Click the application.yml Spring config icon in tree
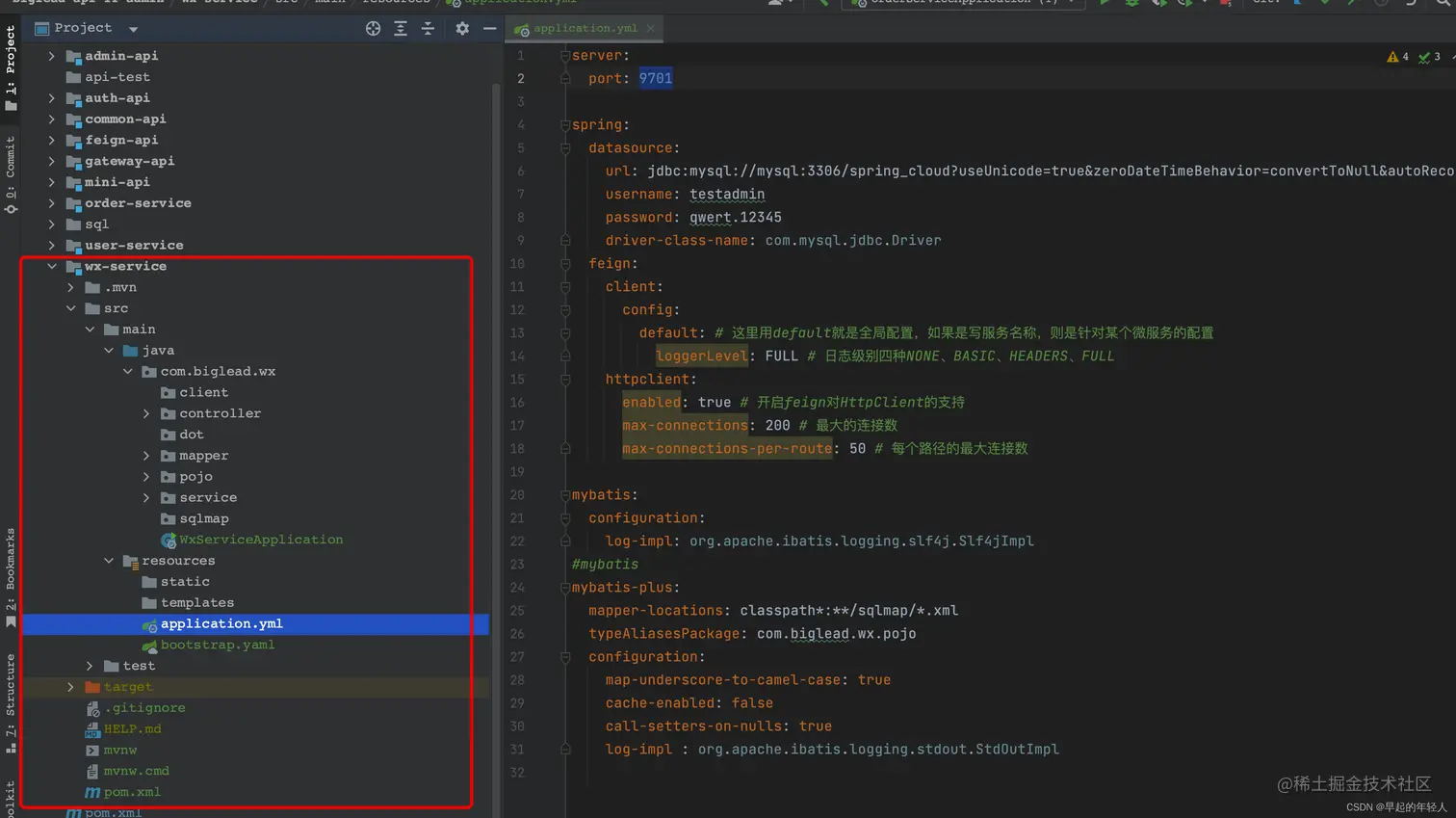This screenshot has width=1456, height=818. tap(149, 624)
